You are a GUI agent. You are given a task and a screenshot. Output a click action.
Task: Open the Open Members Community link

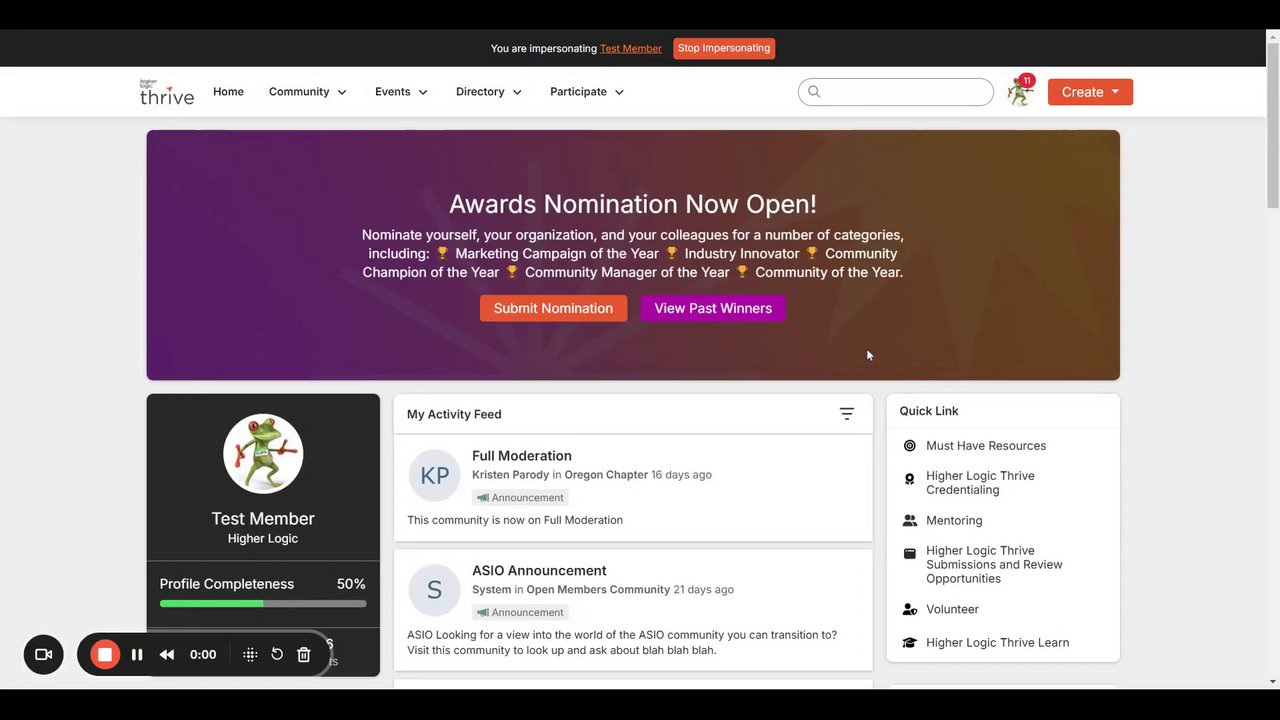click(598, 590)
